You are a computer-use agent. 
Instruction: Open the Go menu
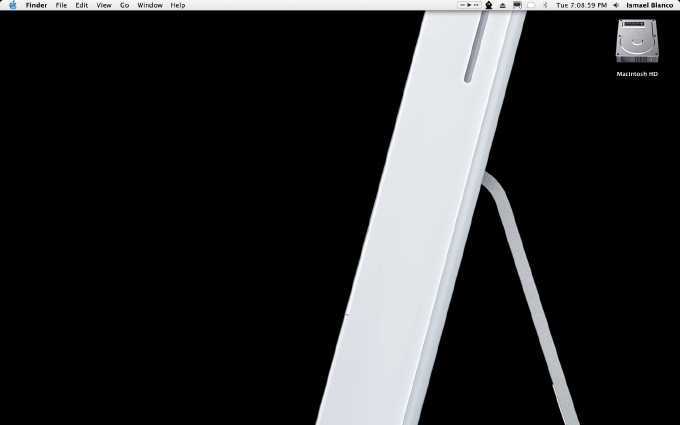(124, 5)
